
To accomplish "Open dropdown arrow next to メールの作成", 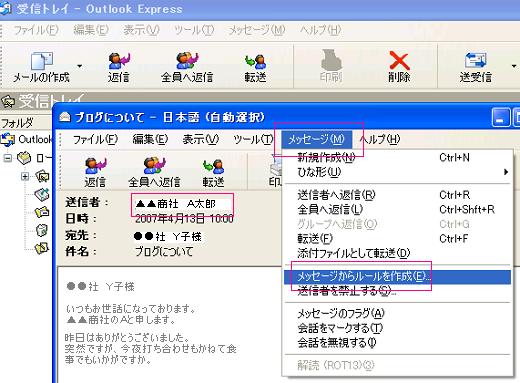I will (x=79, y=66).
